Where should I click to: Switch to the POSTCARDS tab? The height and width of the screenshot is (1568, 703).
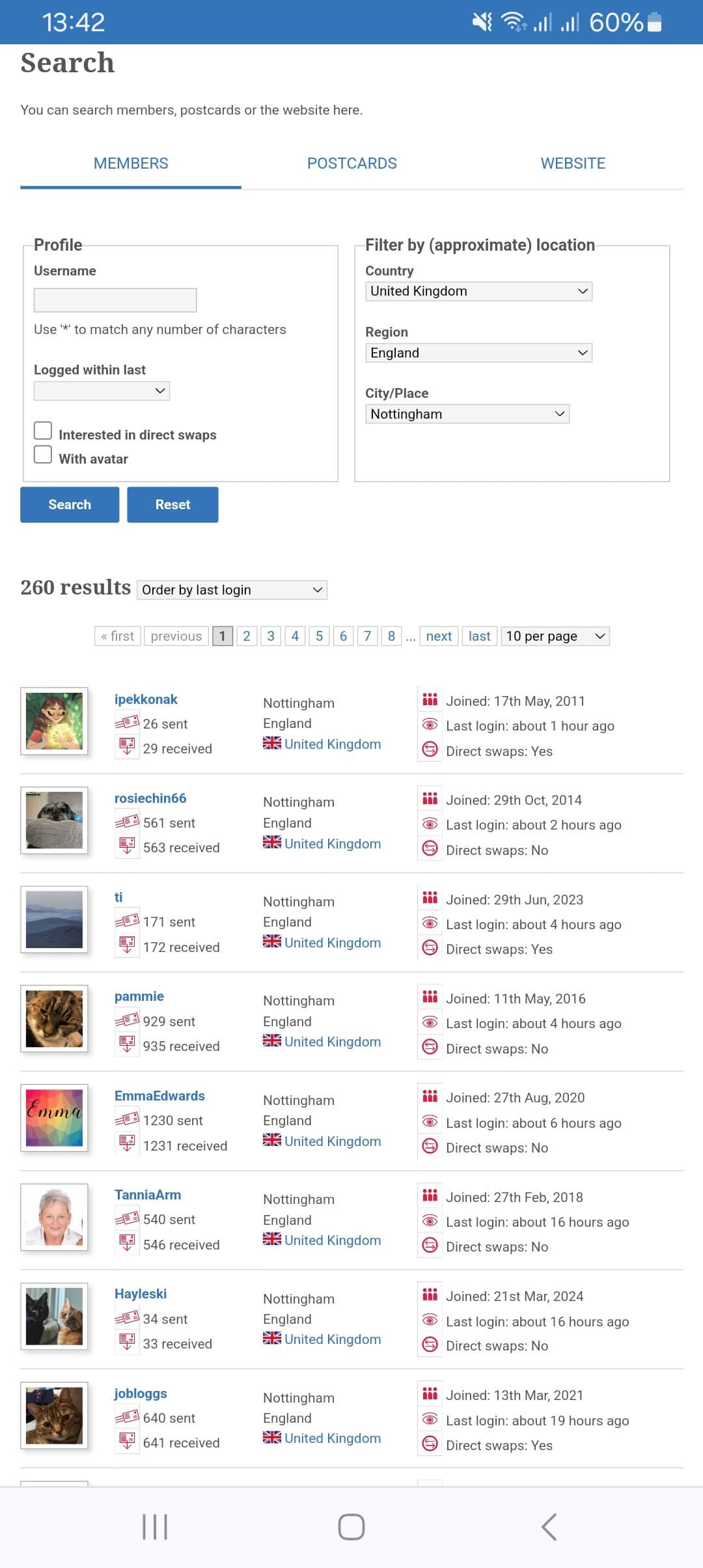click(x=351, y=163)
